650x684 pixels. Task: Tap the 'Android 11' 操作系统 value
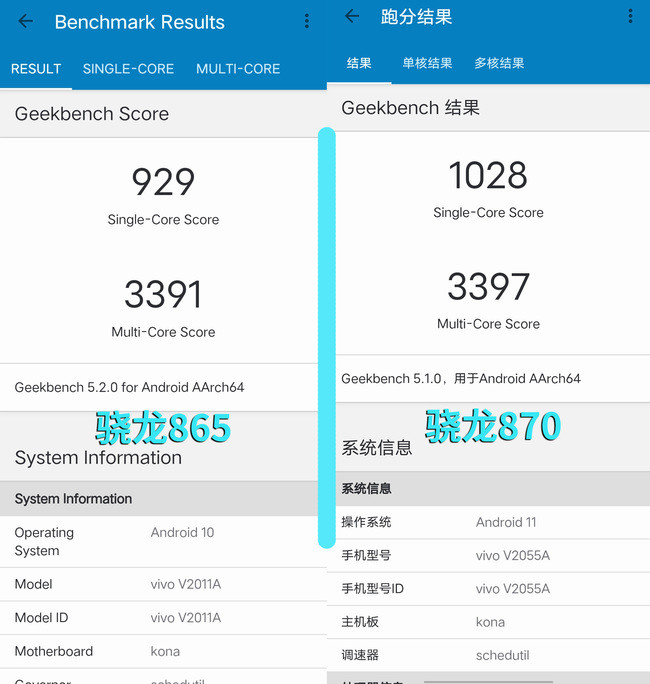pyautogui.click(x=506, y=522)
